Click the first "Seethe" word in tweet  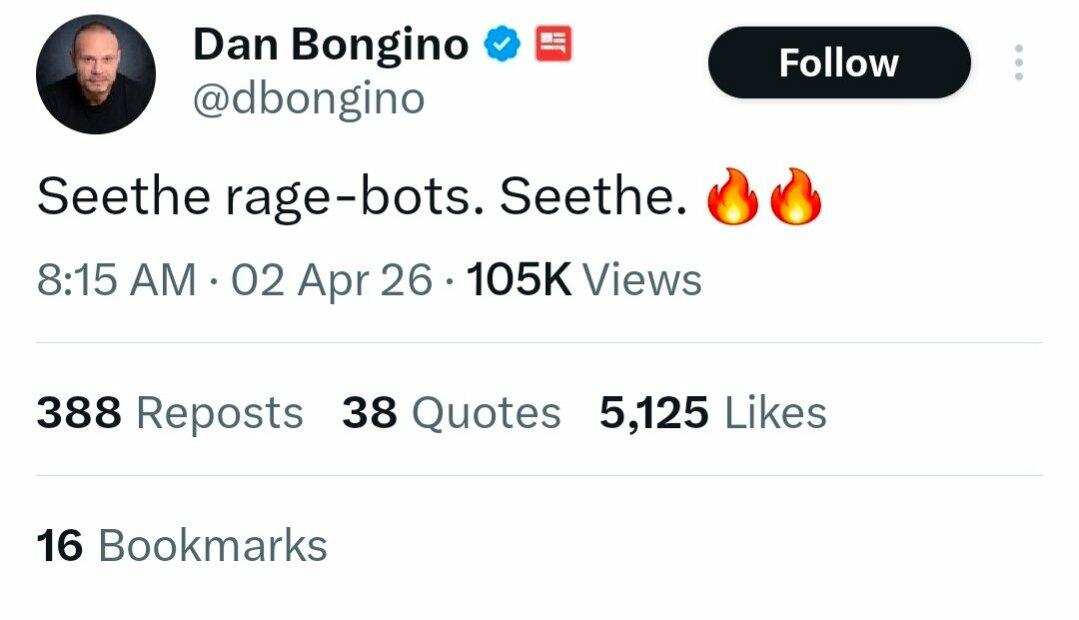pyautogui.click(x=115, y=198)
